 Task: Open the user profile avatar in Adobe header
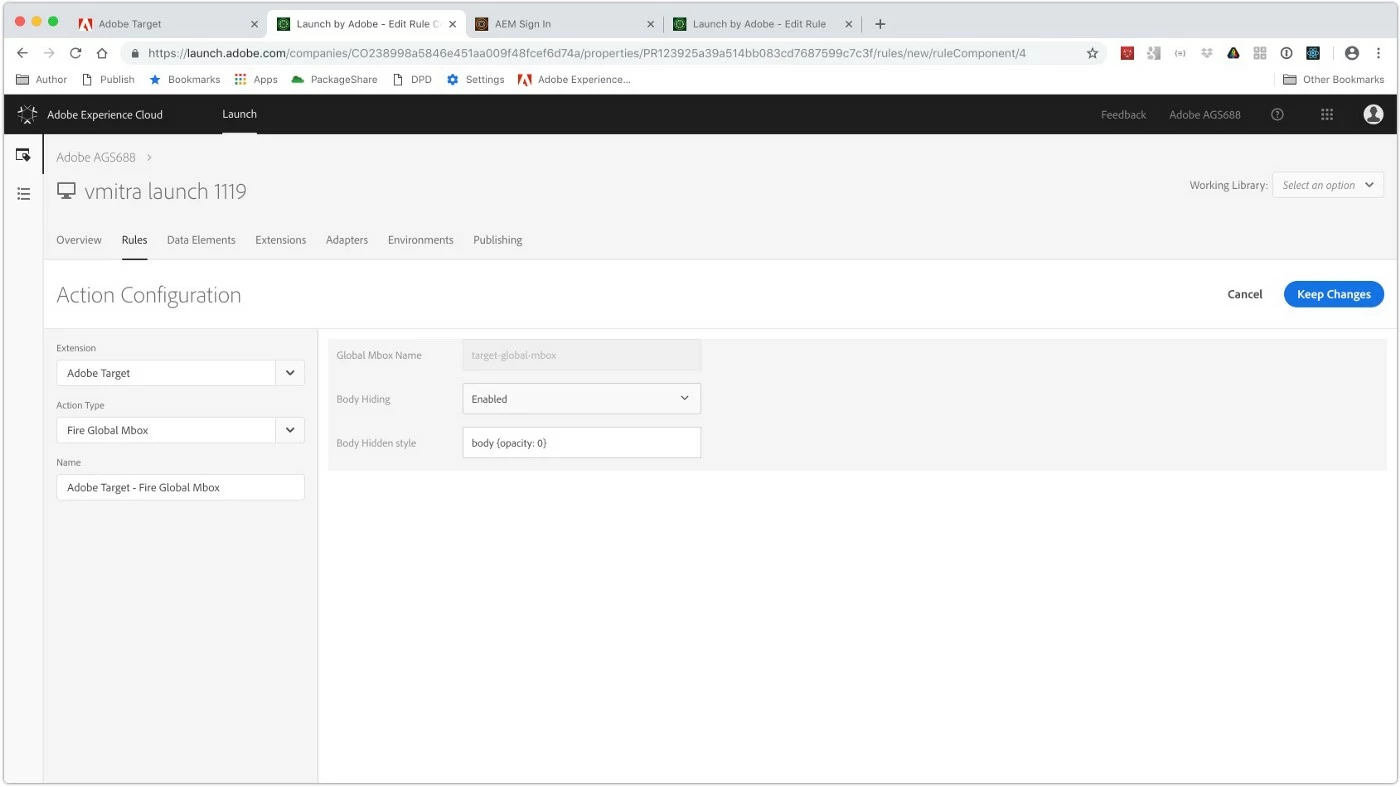click(x=1373, y=115)
